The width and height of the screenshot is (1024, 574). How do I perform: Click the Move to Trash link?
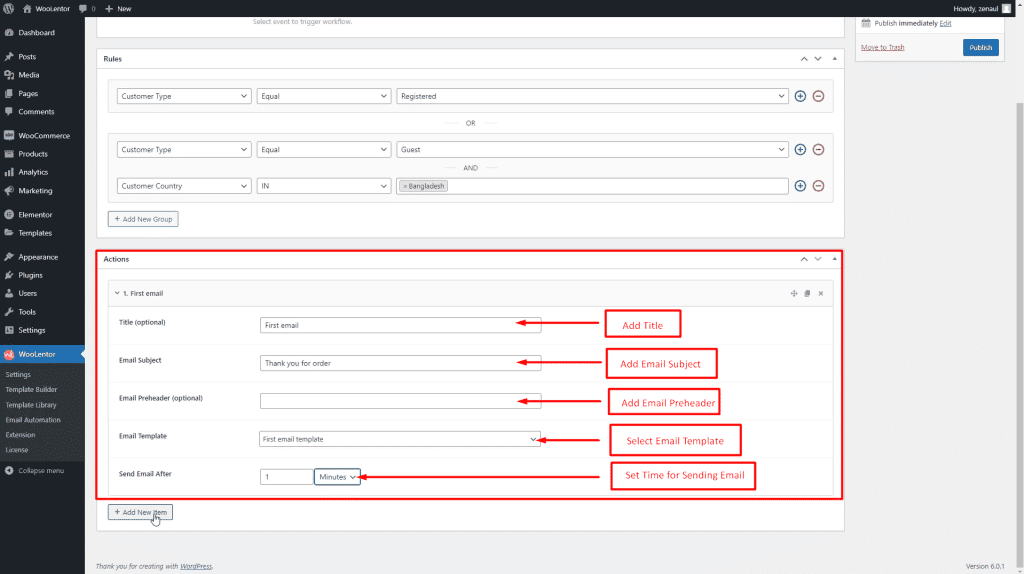click(x=882, y=47)
